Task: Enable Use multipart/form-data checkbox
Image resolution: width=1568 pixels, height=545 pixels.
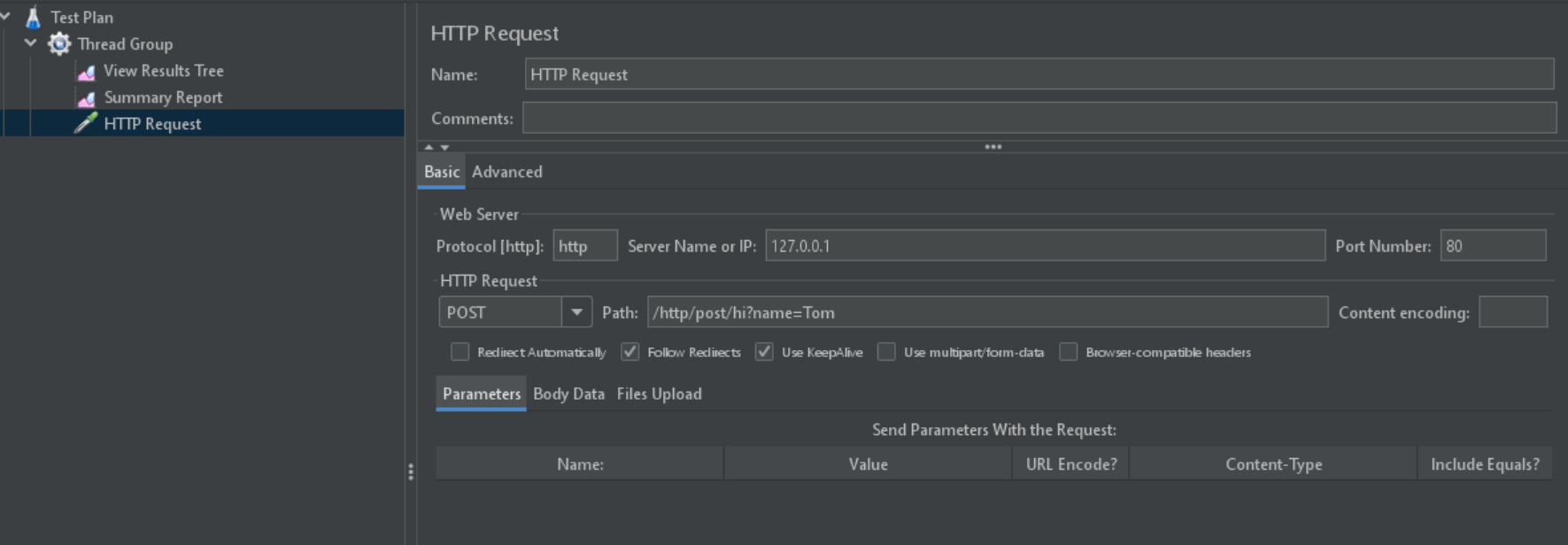Action: point(886,353)
